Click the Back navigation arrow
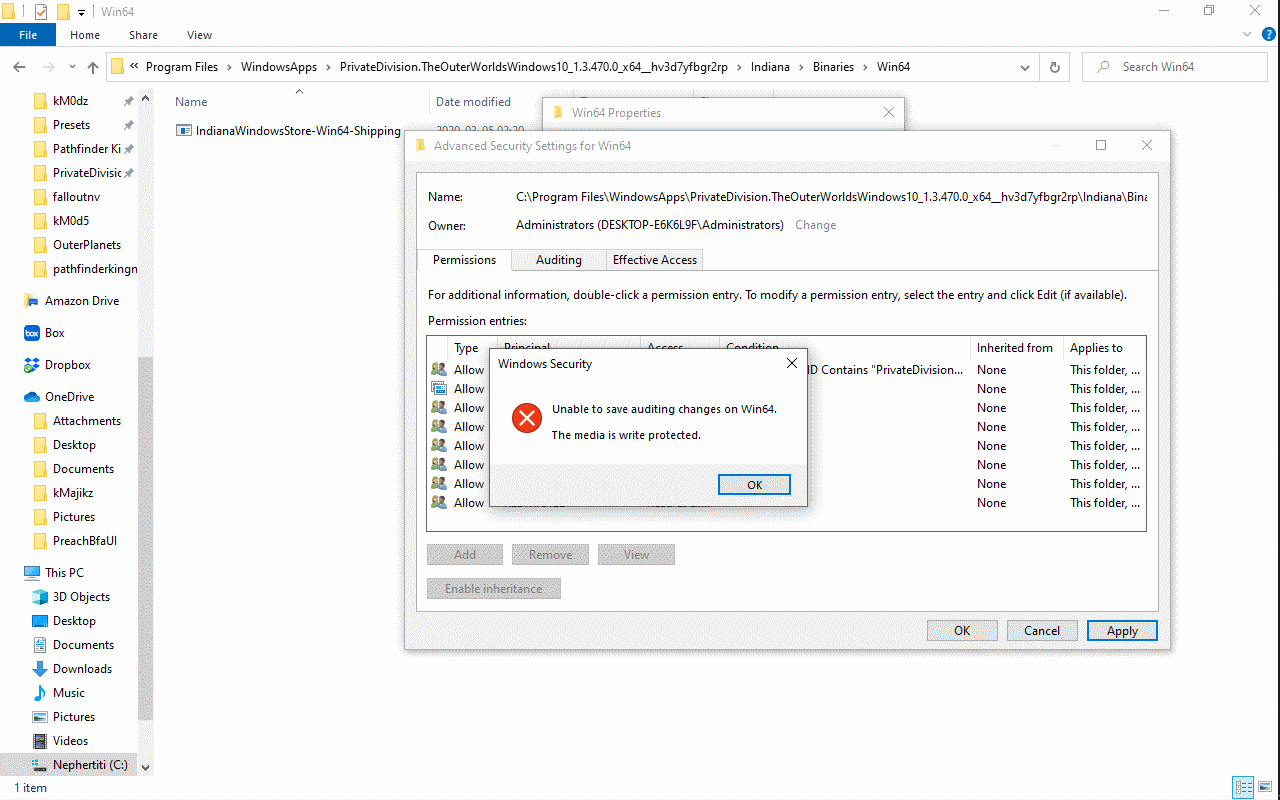1280x800 pixels. pyautogui.click(x=19, y=67)
